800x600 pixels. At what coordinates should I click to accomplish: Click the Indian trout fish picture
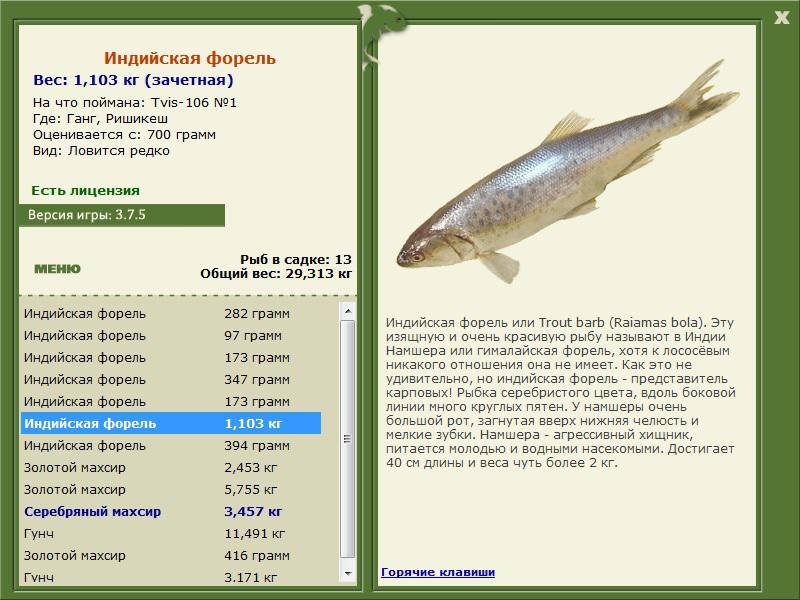[567, 172]
